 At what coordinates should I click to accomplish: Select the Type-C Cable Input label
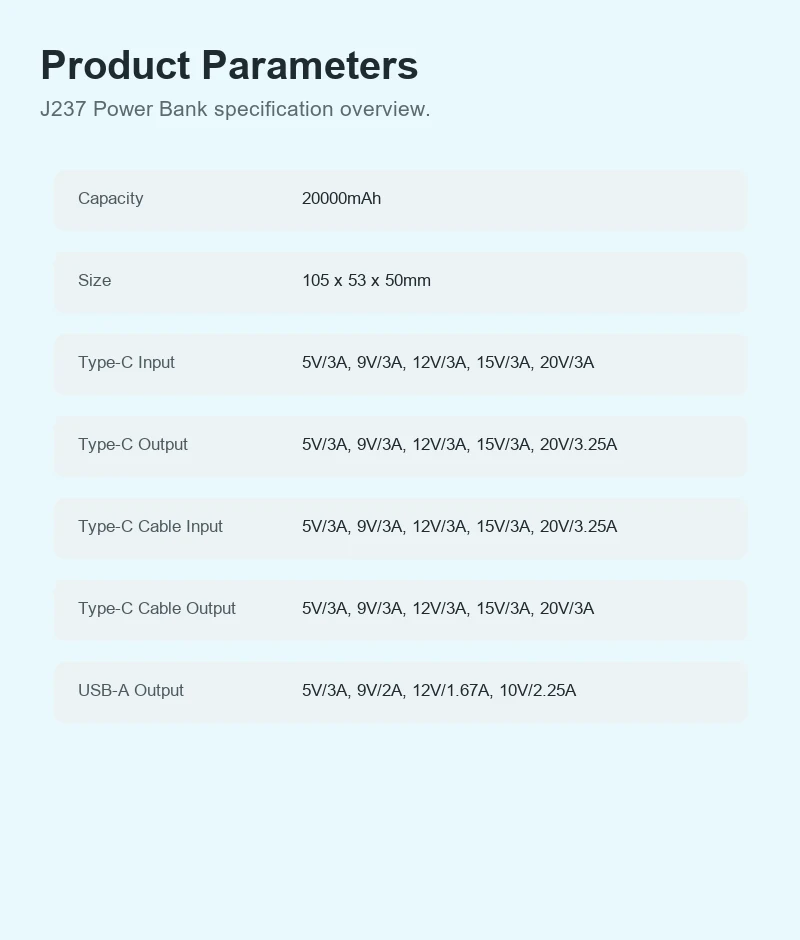(150, 526)
